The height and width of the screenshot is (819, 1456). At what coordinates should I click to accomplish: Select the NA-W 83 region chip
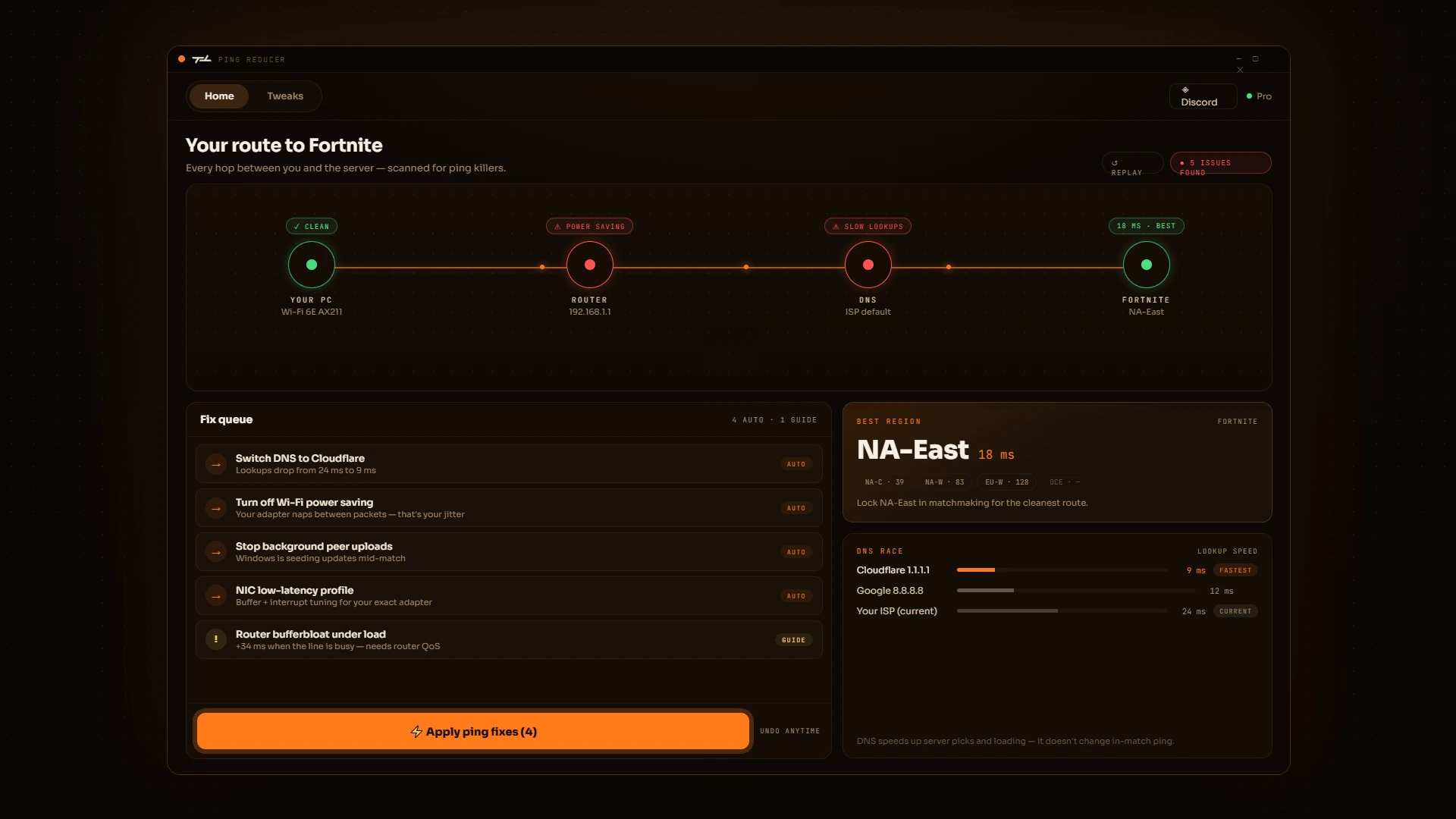(944, 482)
